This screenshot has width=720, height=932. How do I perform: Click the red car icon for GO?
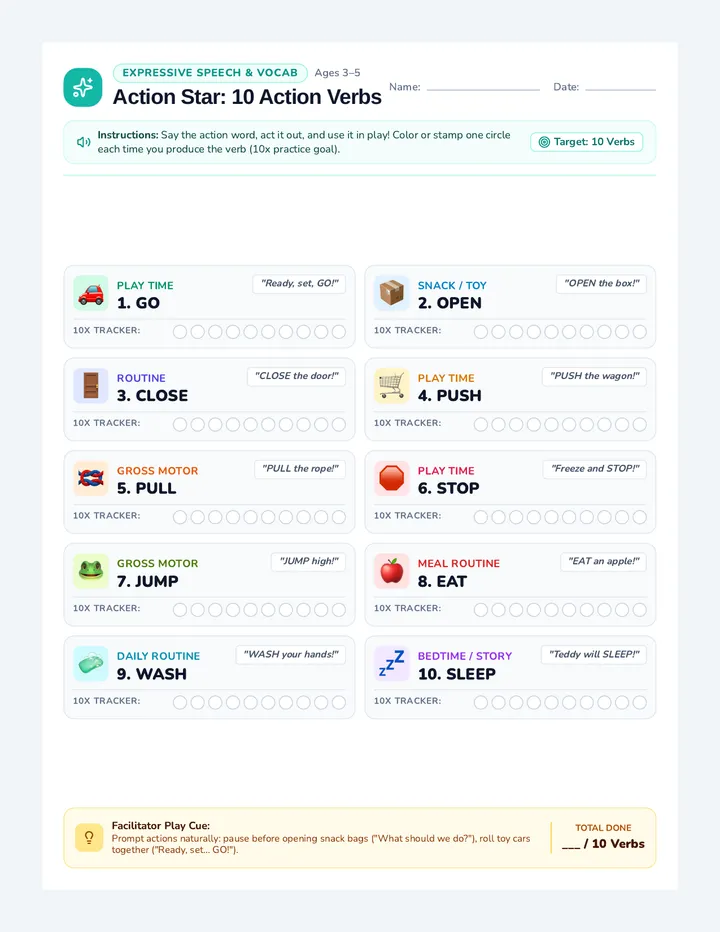[x=91, y=294]
